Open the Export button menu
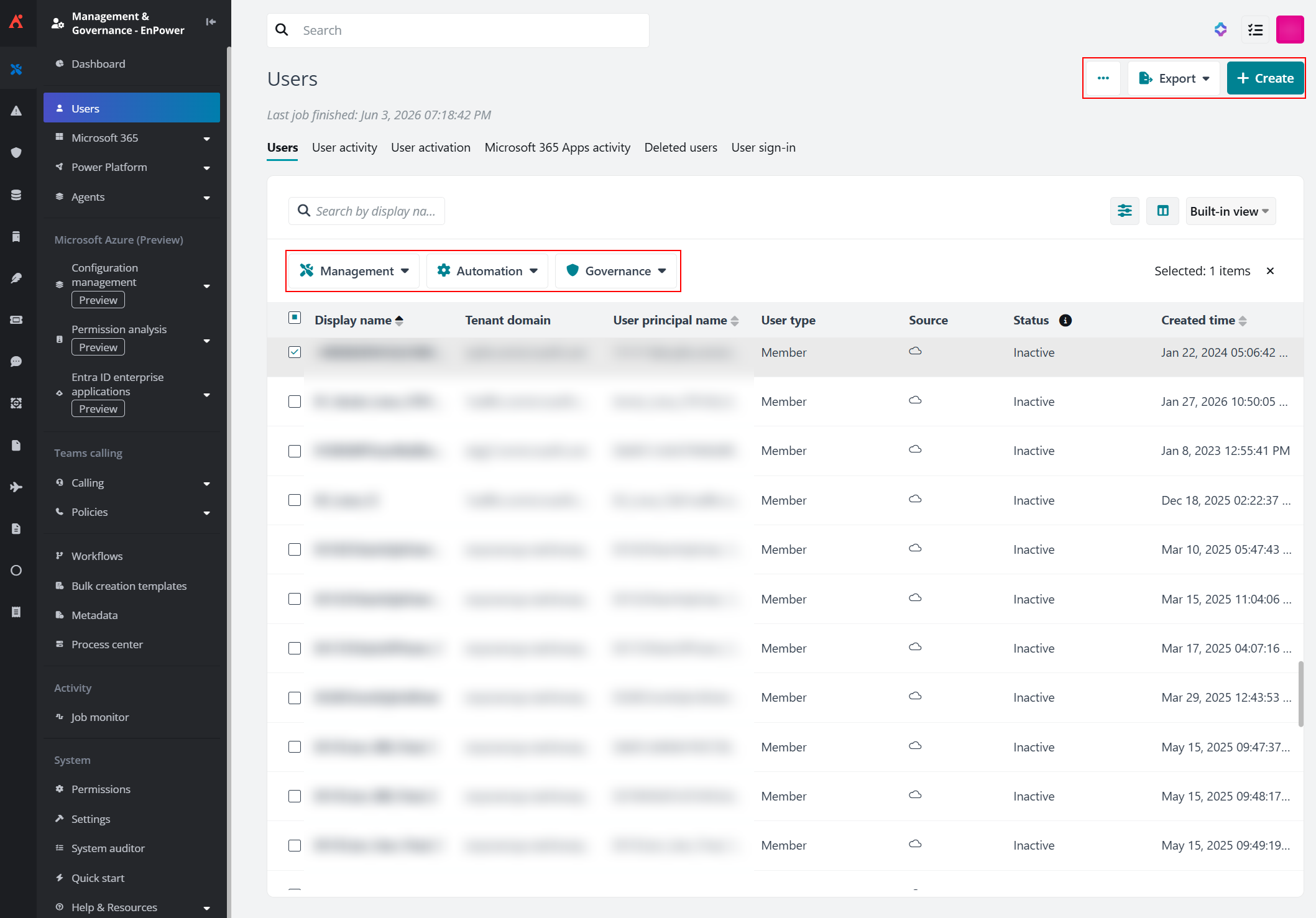The image size is (1316, 918). (x=1174, y=78)
